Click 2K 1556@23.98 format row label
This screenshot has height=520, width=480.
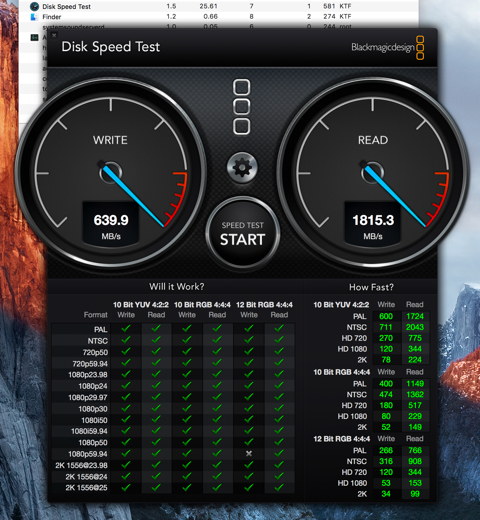[x=82, y=465]
